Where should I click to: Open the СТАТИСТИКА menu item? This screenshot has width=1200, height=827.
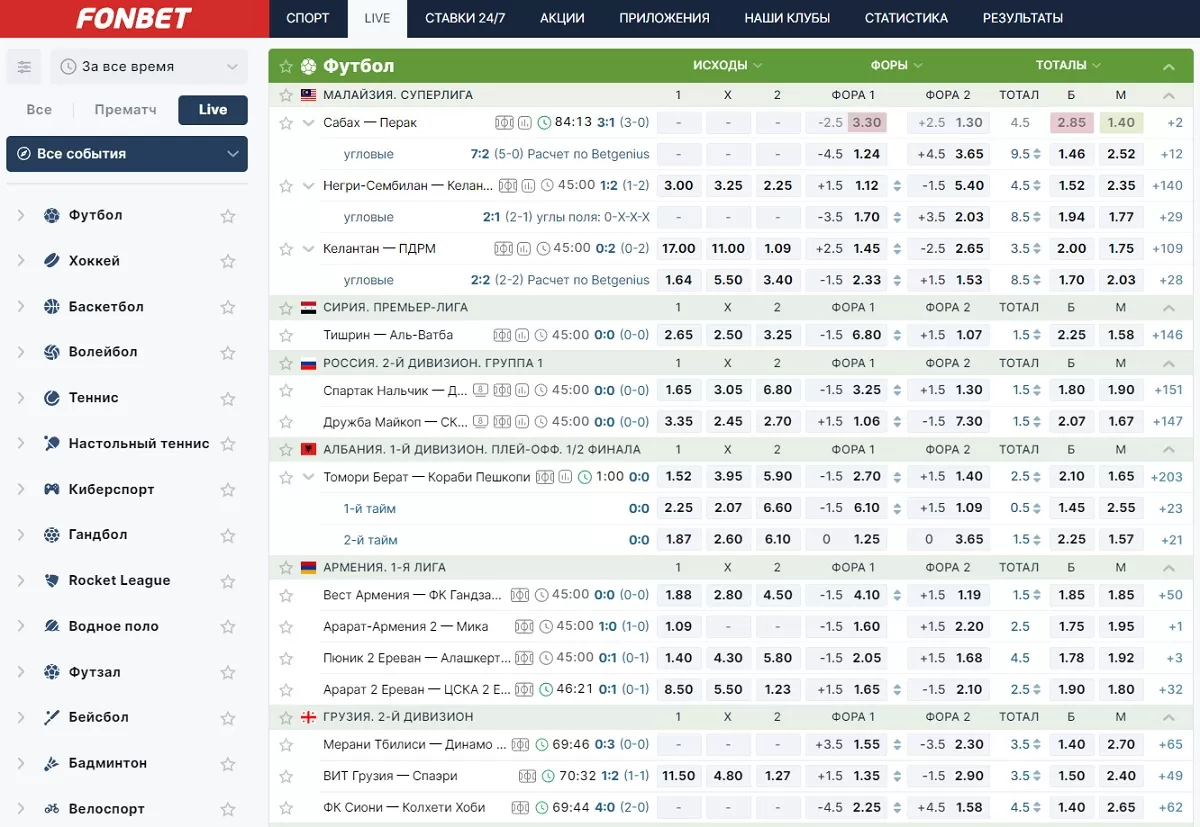[x=906, y=18]
